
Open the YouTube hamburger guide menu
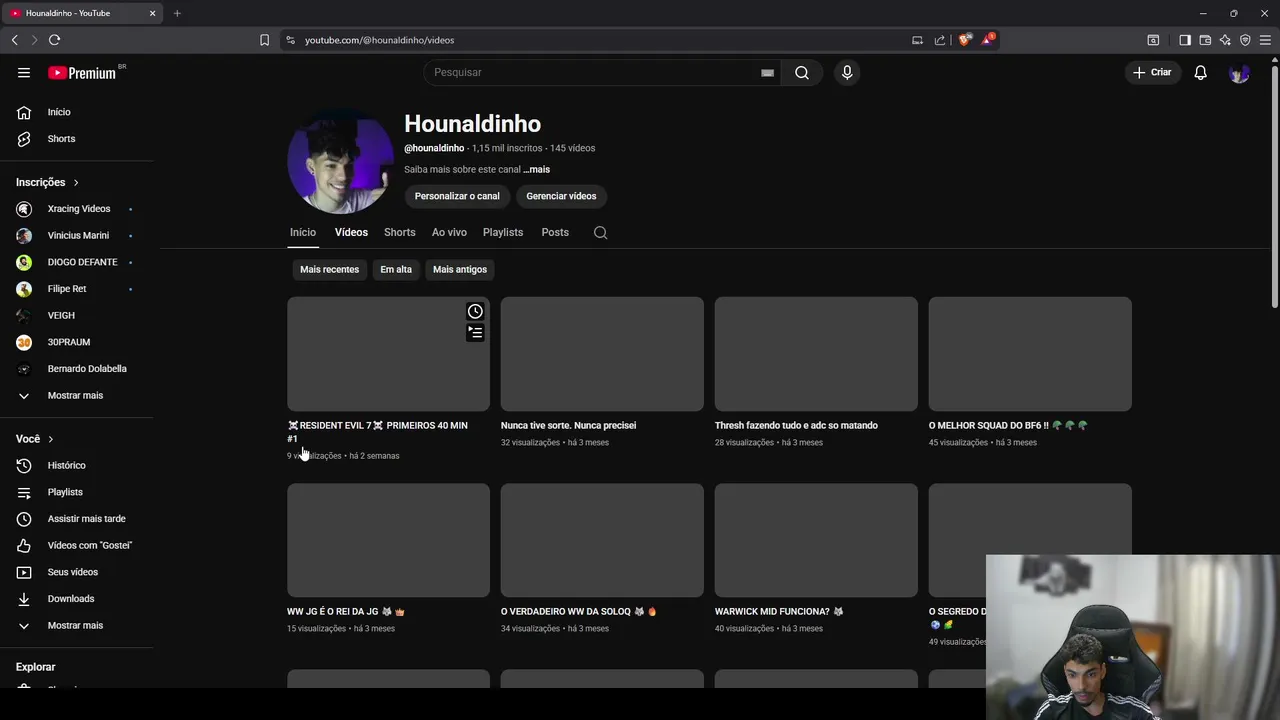(24, 72)
